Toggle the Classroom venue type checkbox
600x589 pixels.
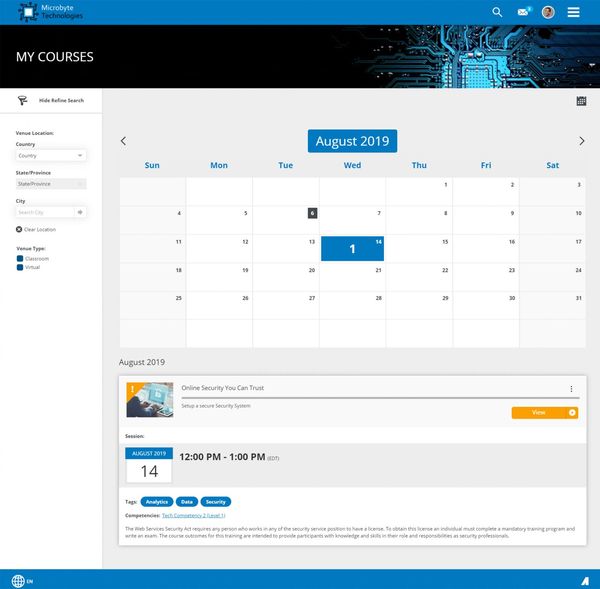pos(20,259)
